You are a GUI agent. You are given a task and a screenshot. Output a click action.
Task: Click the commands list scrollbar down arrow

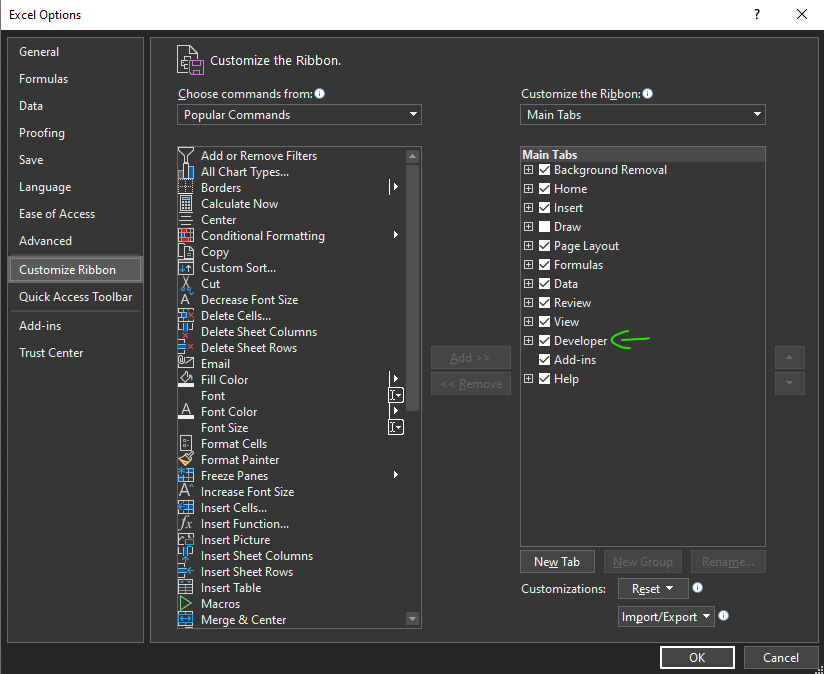point(413,619)
